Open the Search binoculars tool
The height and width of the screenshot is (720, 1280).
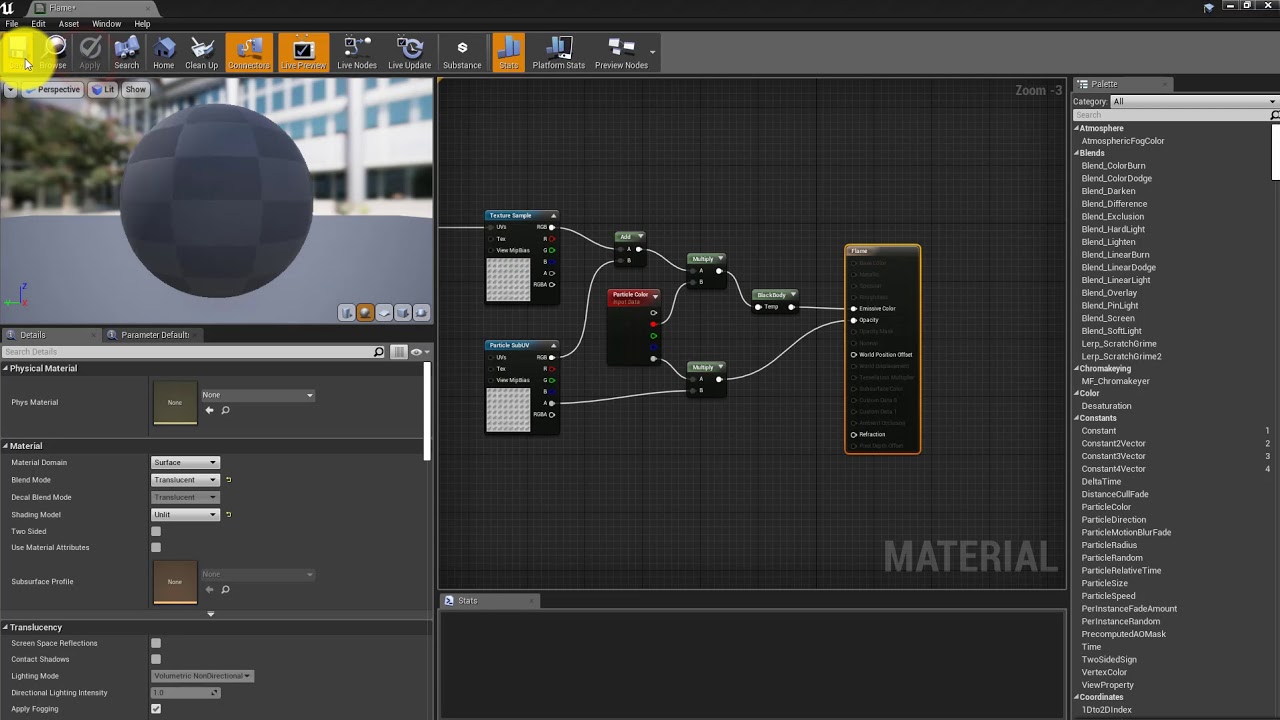pyautogui.click(x=127, y=53)
